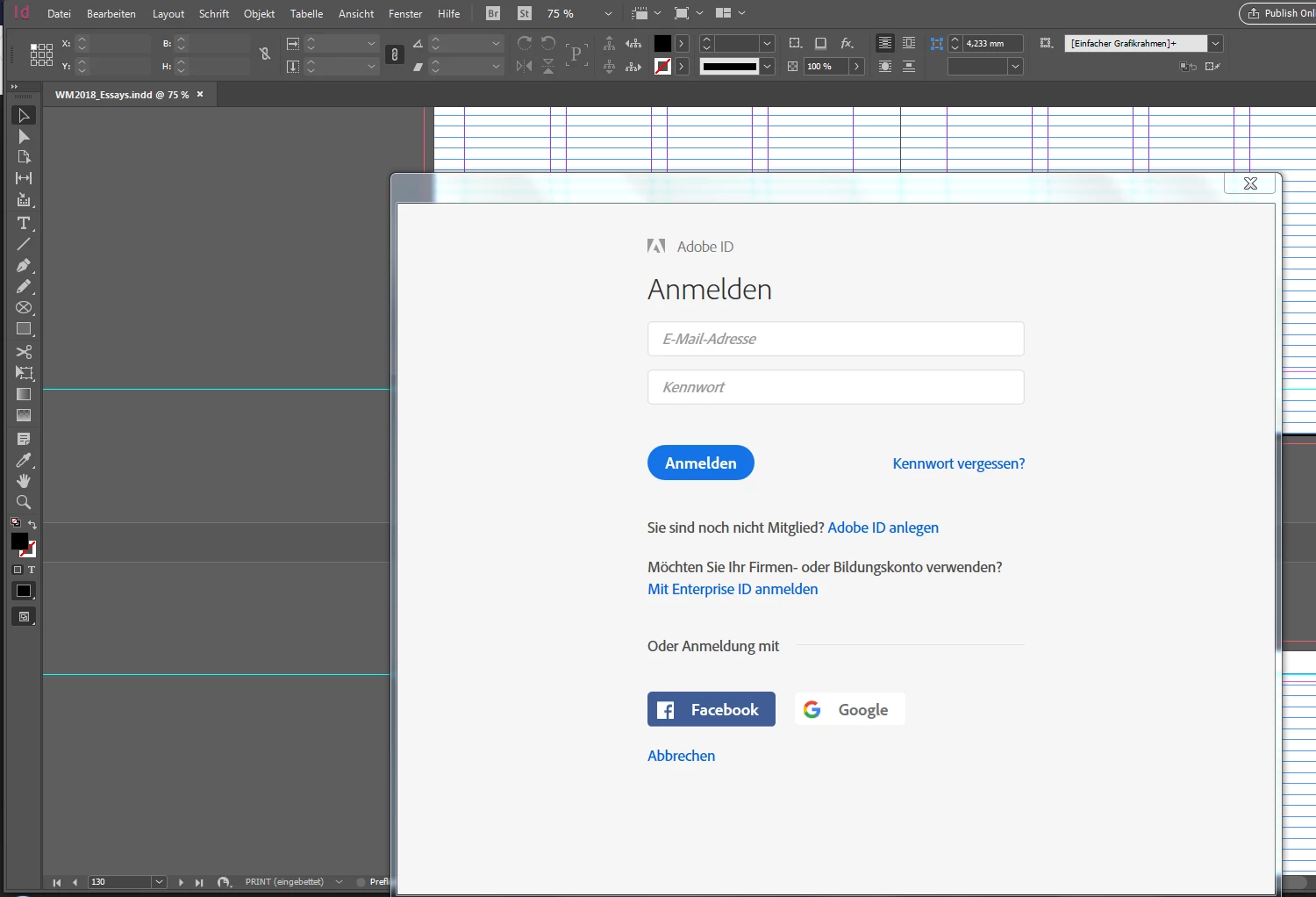Sign in with Facebook button
Image resolution: width=1316 pixels, height=897 pixels.
(712, 709)
